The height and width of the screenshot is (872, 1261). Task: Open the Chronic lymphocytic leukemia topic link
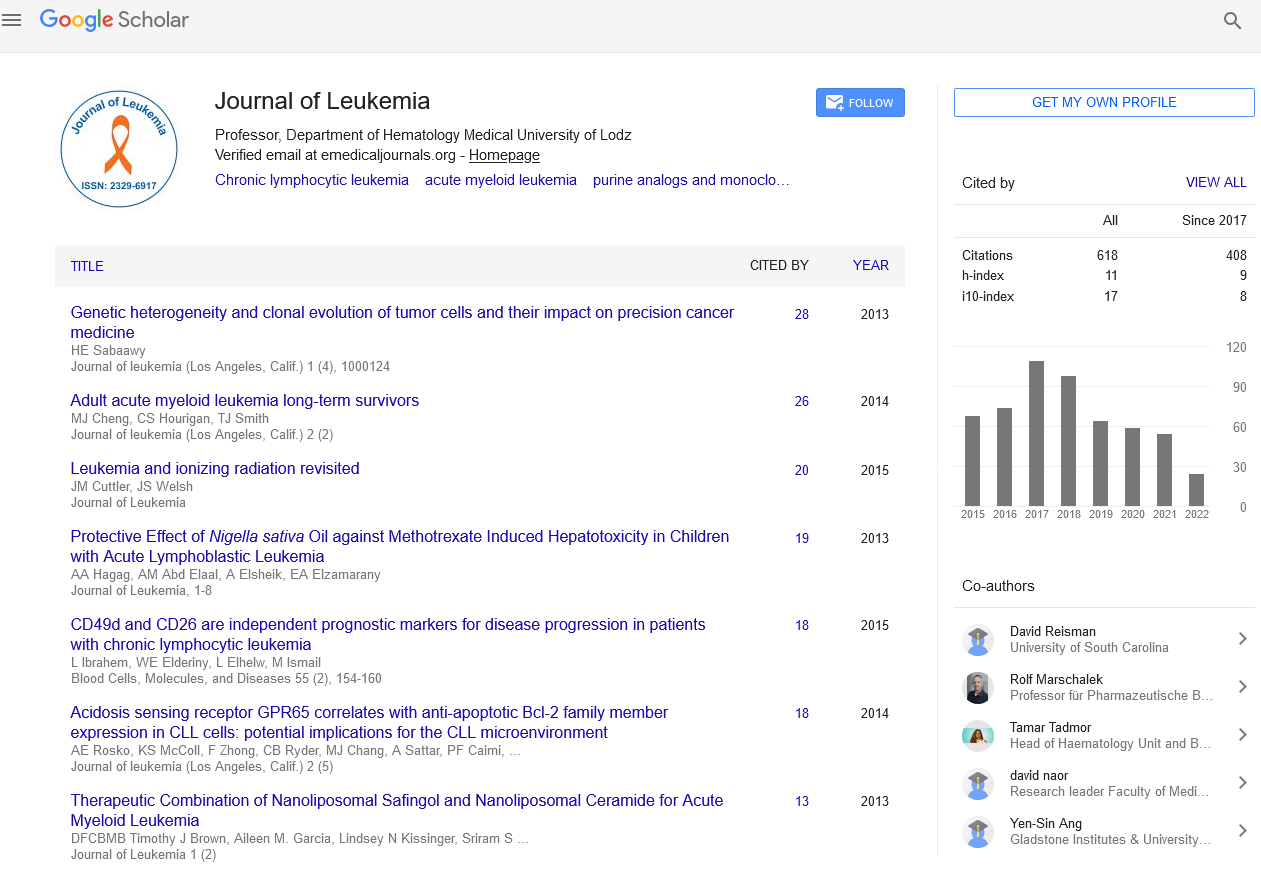312,180
